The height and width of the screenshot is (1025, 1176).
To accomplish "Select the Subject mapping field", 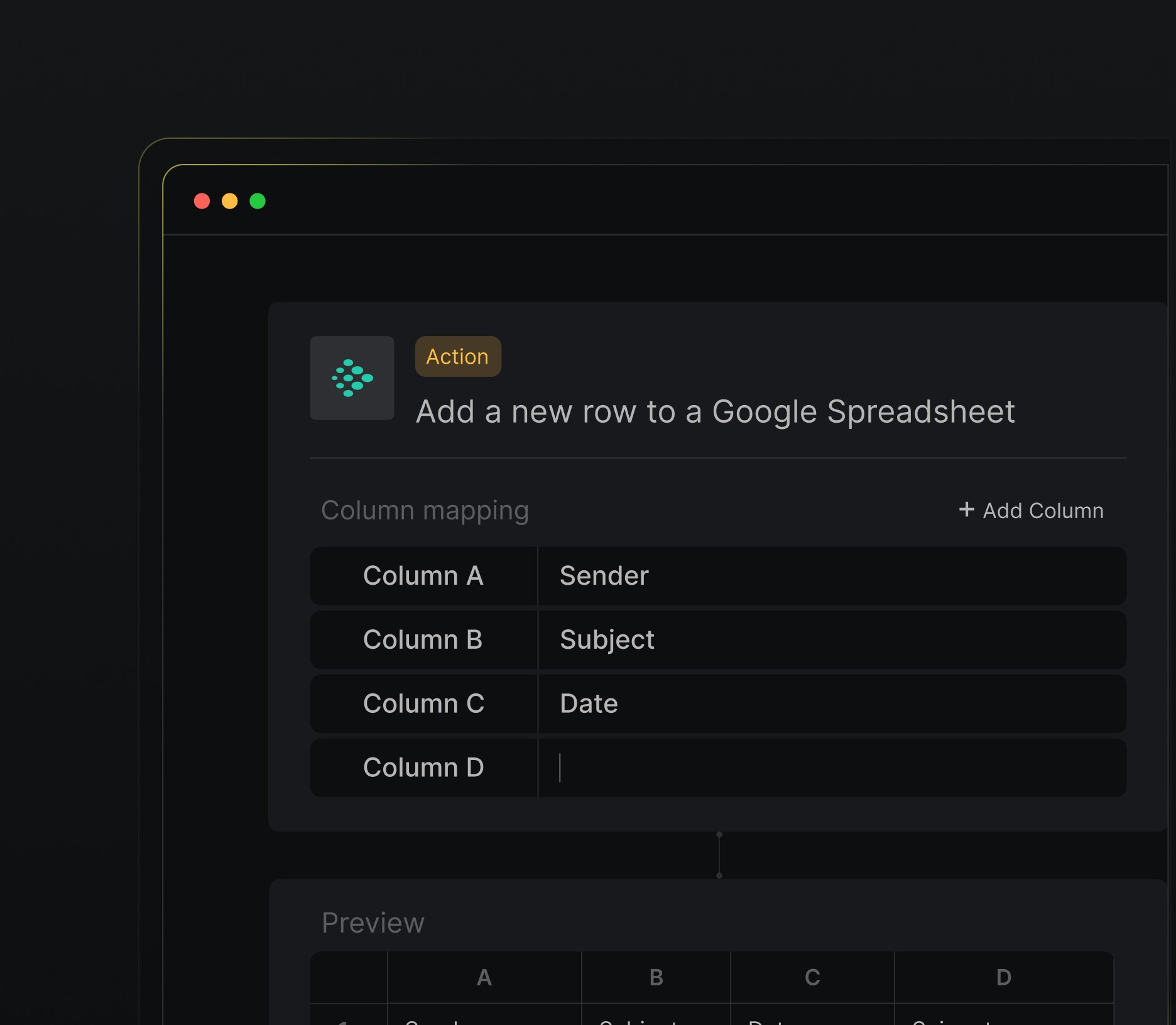I will [x=831, y=640].
